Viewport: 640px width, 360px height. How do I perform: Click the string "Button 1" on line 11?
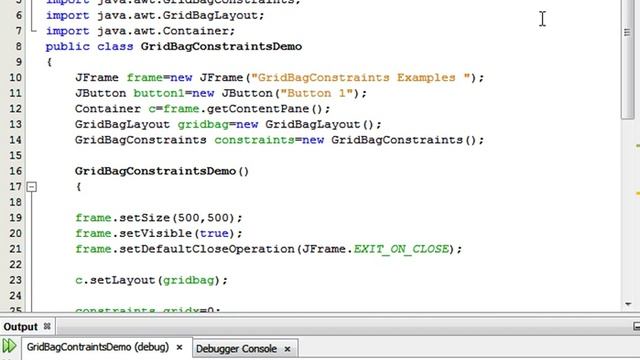[x=316, y=93]
